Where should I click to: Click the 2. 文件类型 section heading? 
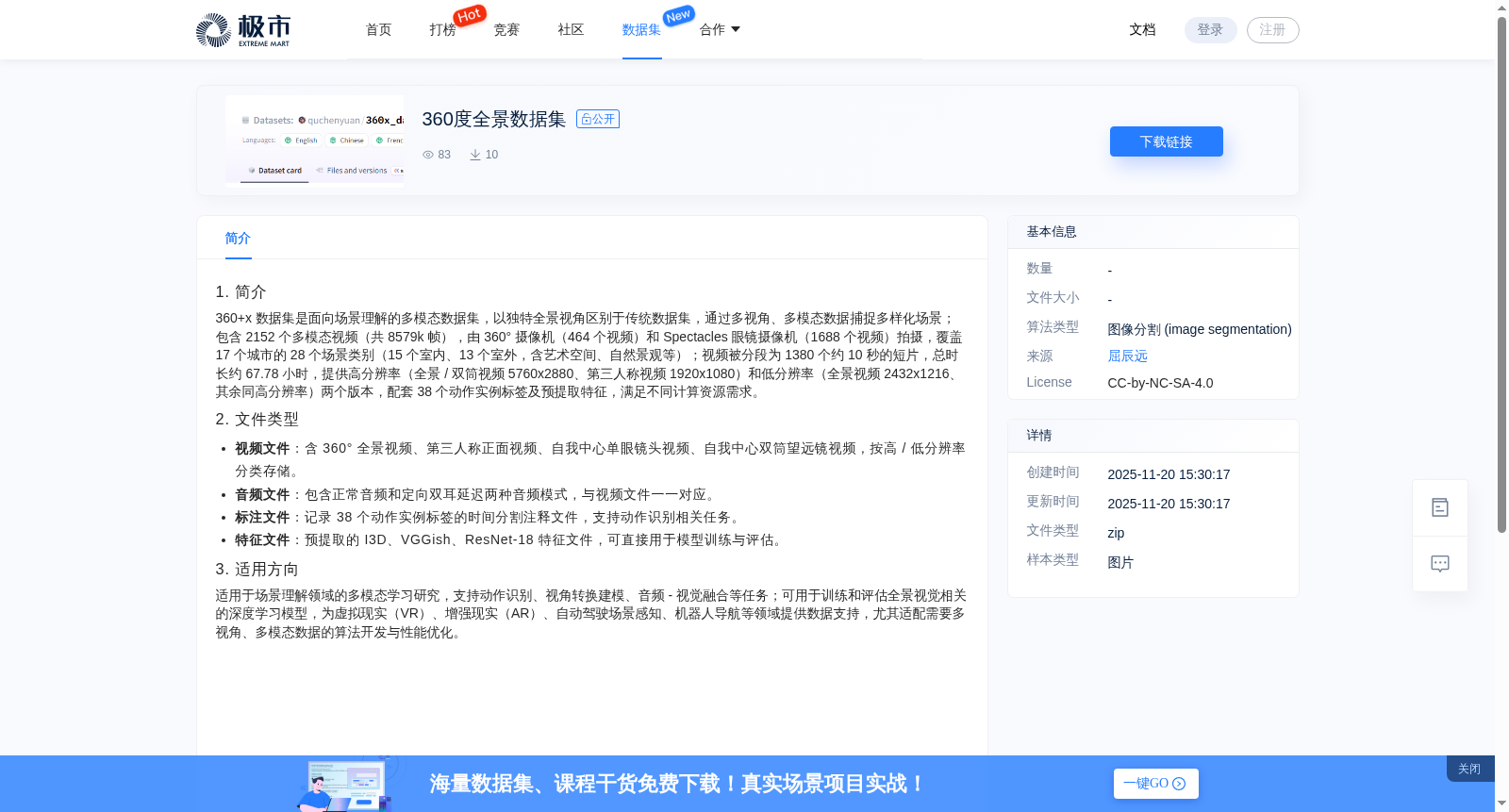(x=257, y=420)
